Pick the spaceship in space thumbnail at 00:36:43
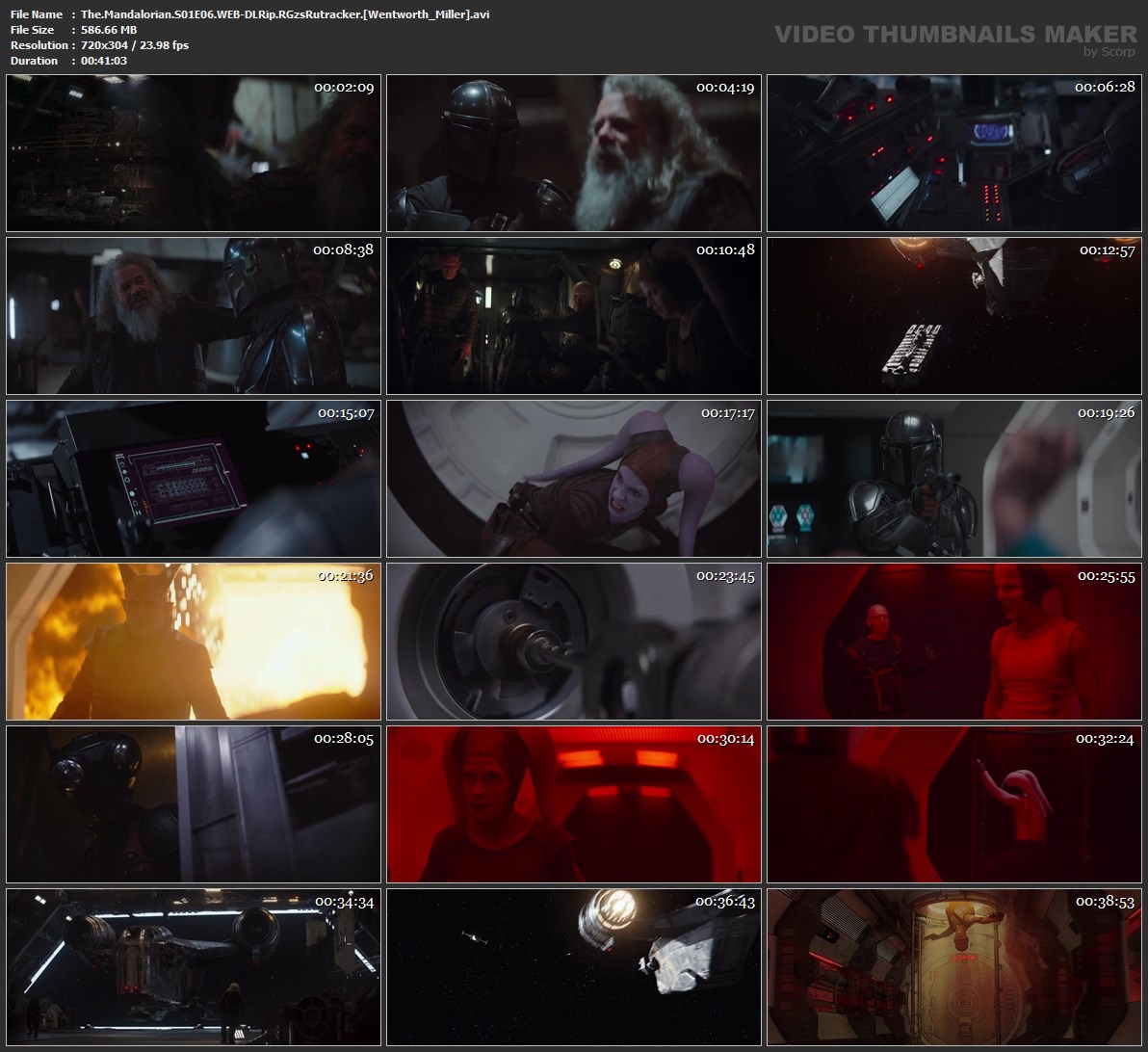 pyautogui.click(x=574, y=968)
